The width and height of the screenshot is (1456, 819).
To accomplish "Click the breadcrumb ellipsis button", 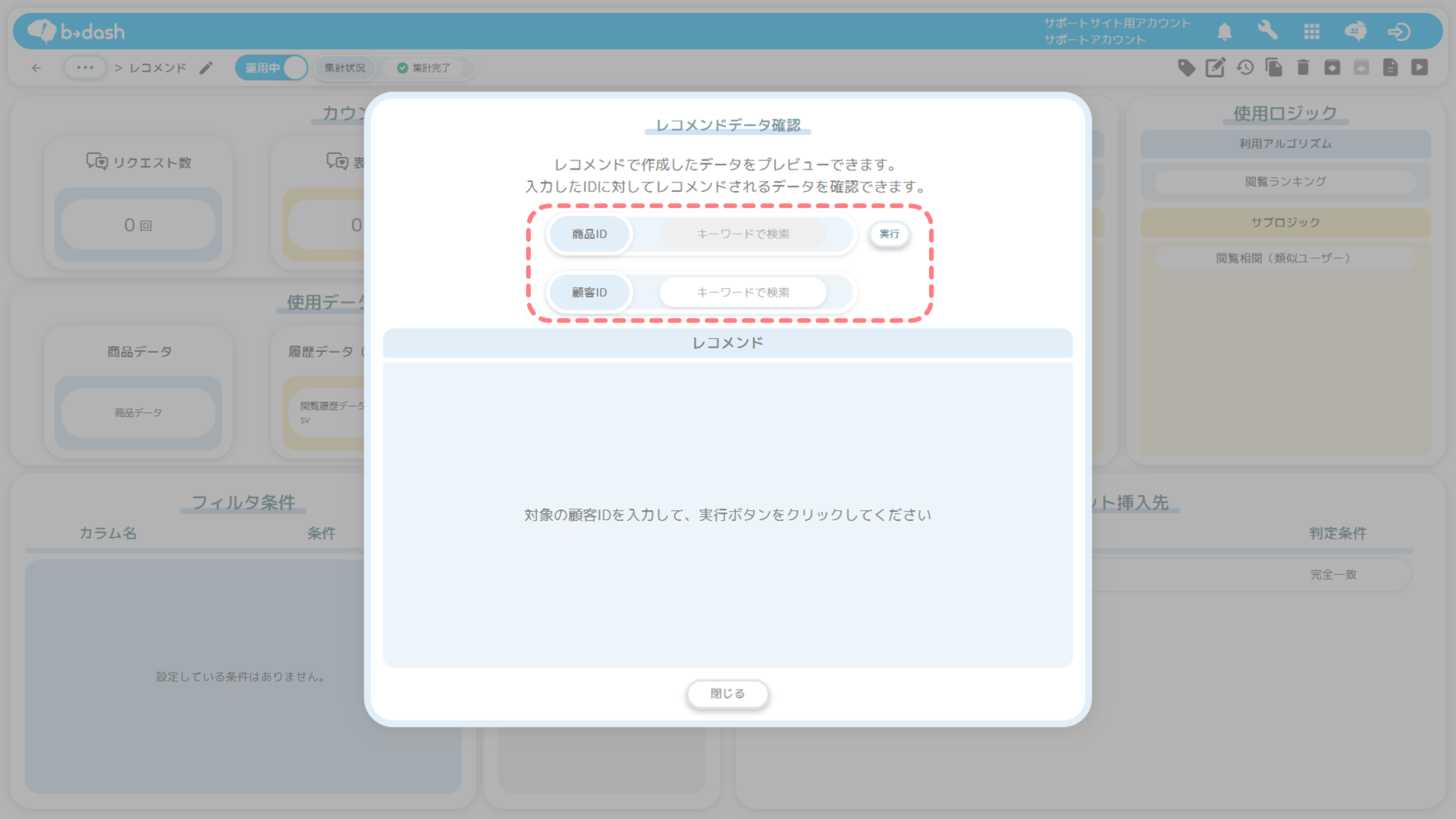I will (85, 68).
